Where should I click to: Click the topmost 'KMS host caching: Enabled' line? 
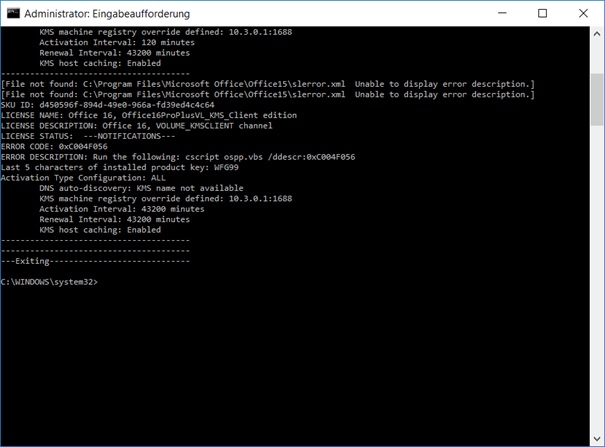pyautogui.click(x=100, y=63)
